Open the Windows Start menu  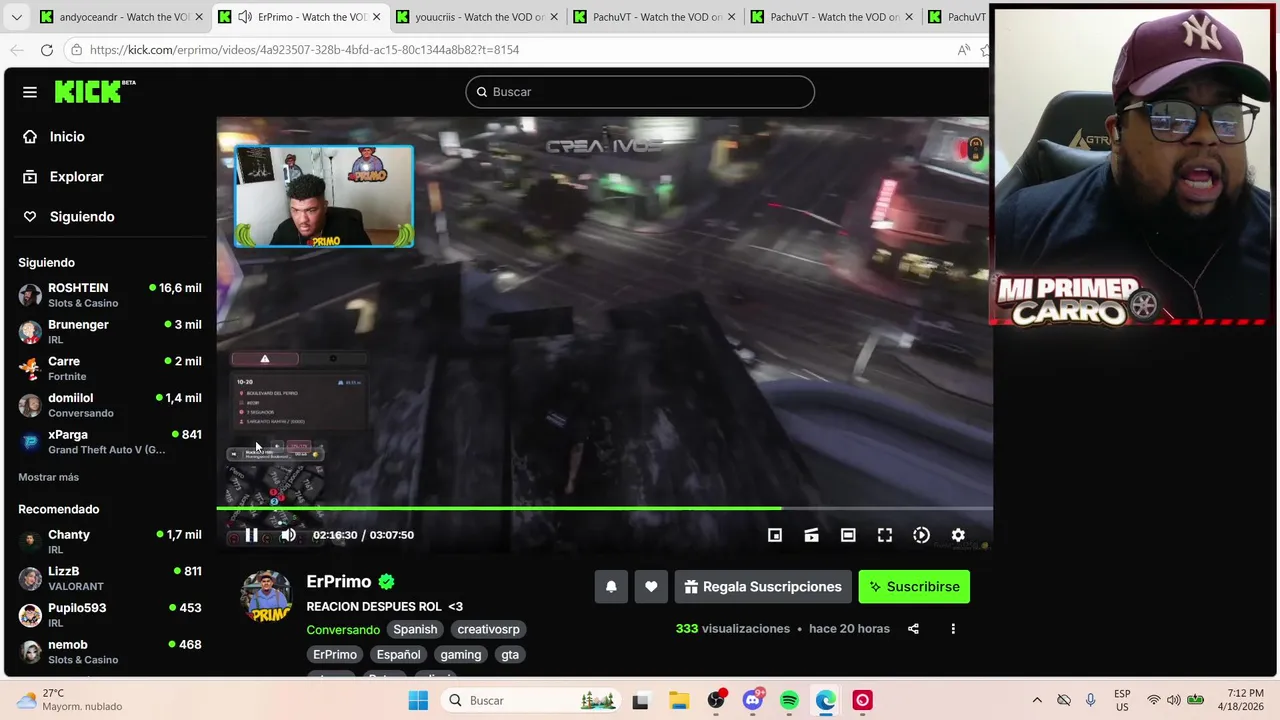[x=418, y=701]
